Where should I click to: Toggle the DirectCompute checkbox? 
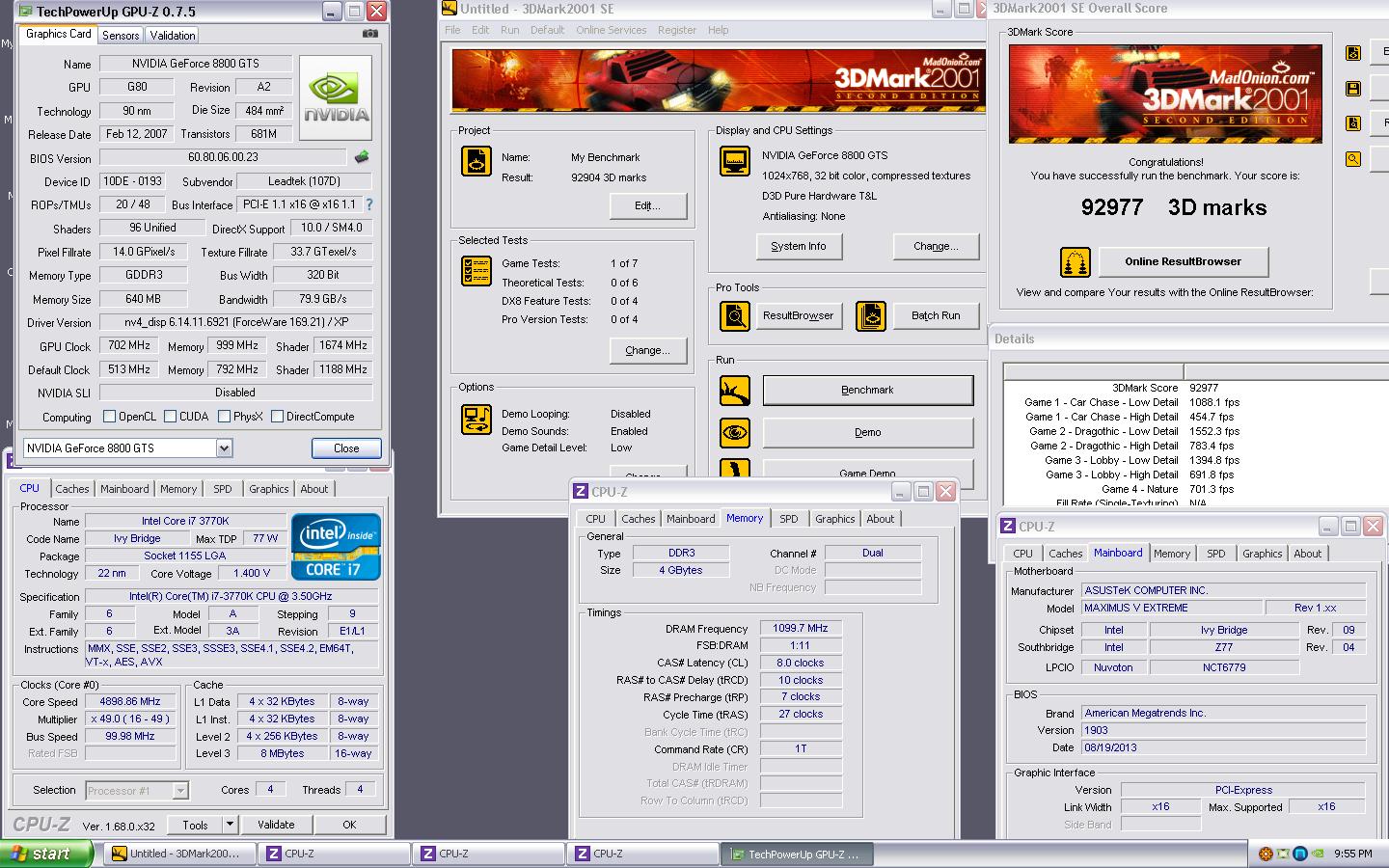coord(277,417)
